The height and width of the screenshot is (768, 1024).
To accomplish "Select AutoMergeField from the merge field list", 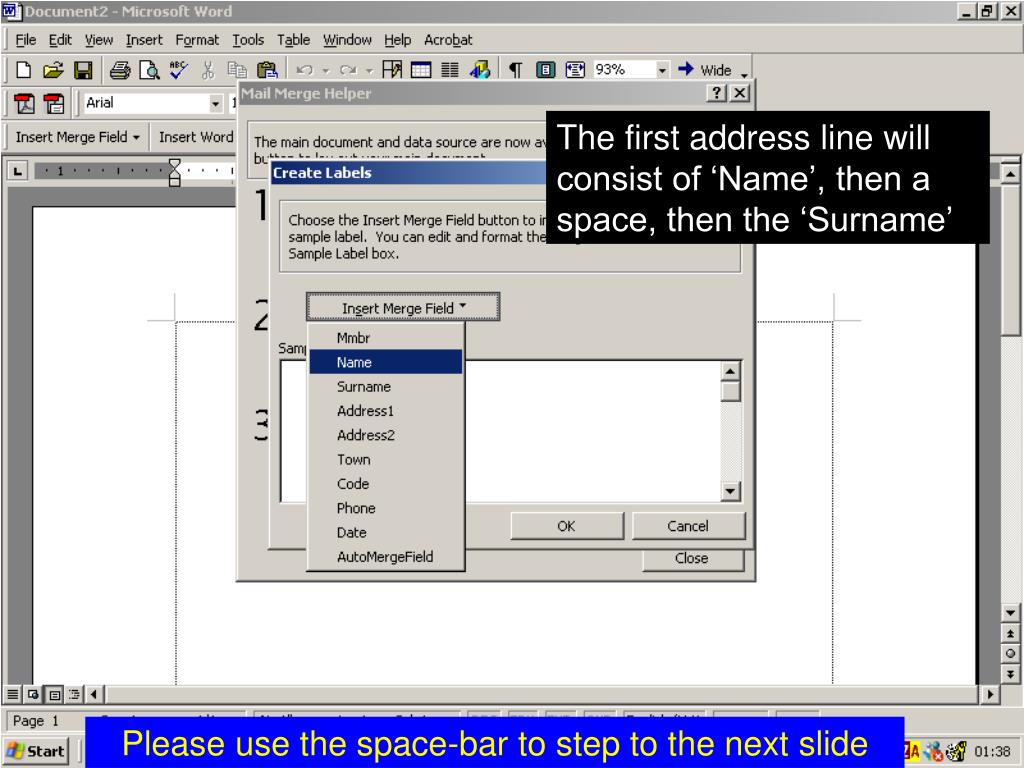I will pyautogui.click(x=386, y=556).
